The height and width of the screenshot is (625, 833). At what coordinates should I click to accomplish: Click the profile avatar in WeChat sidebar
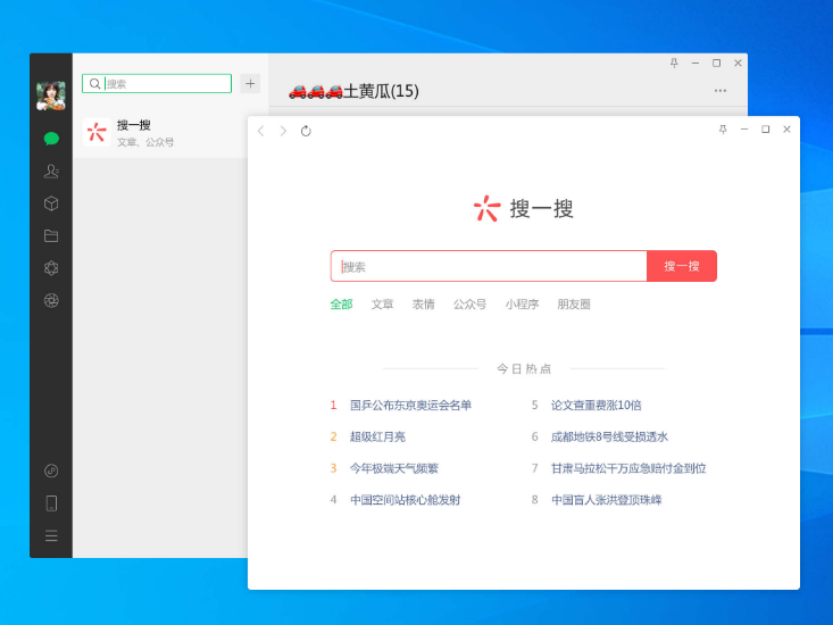coord(51,96)
